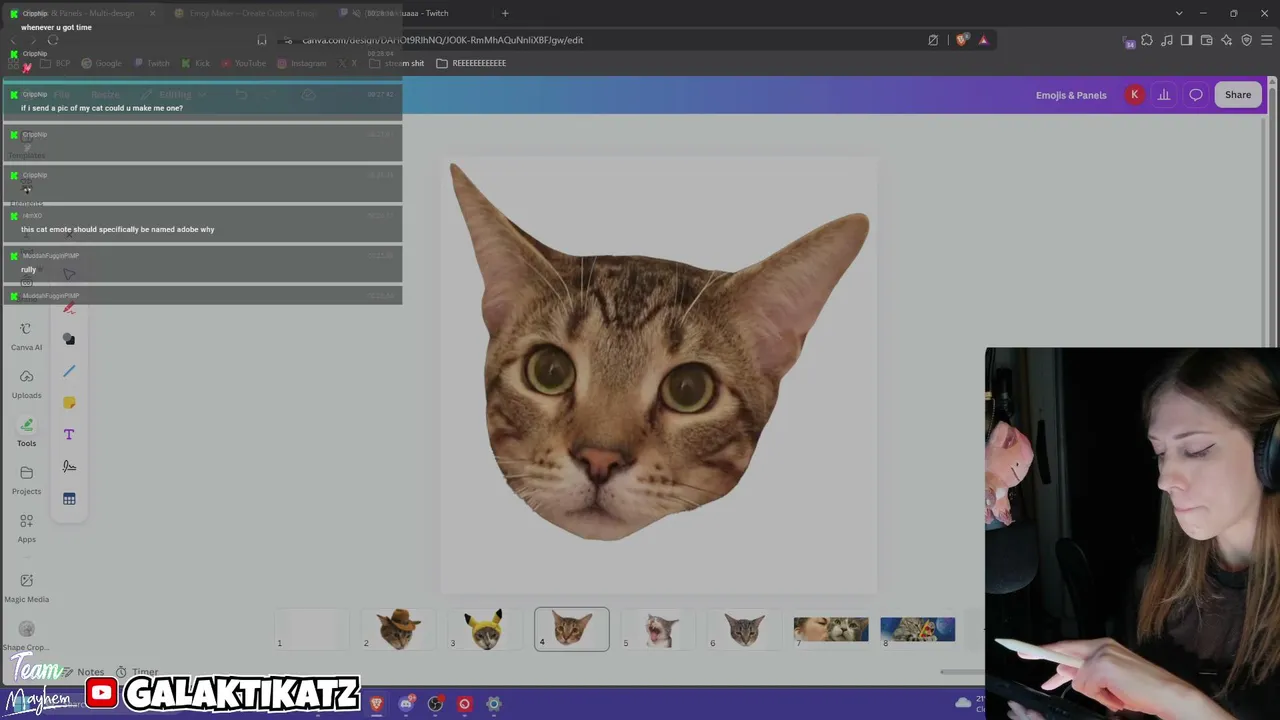This screenshot has height=720, width=1280.
Task: Select page 4 cat face thumbnail
Action: coord(572,629)
